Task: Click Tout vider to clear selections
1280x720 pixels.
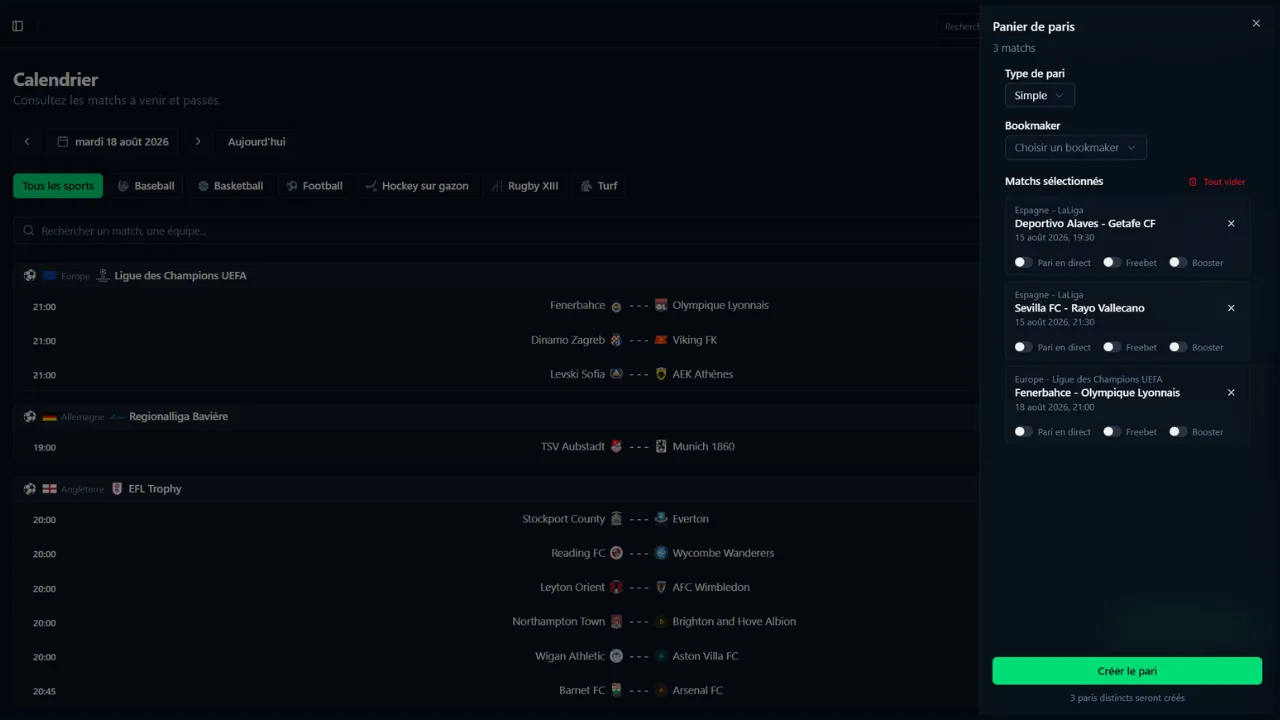Action: [1217, 182]
